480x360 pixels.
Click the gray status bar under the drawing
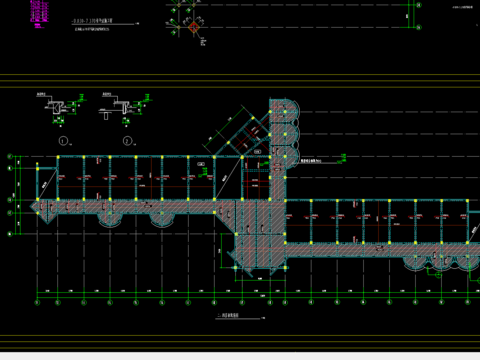[240, 356]
